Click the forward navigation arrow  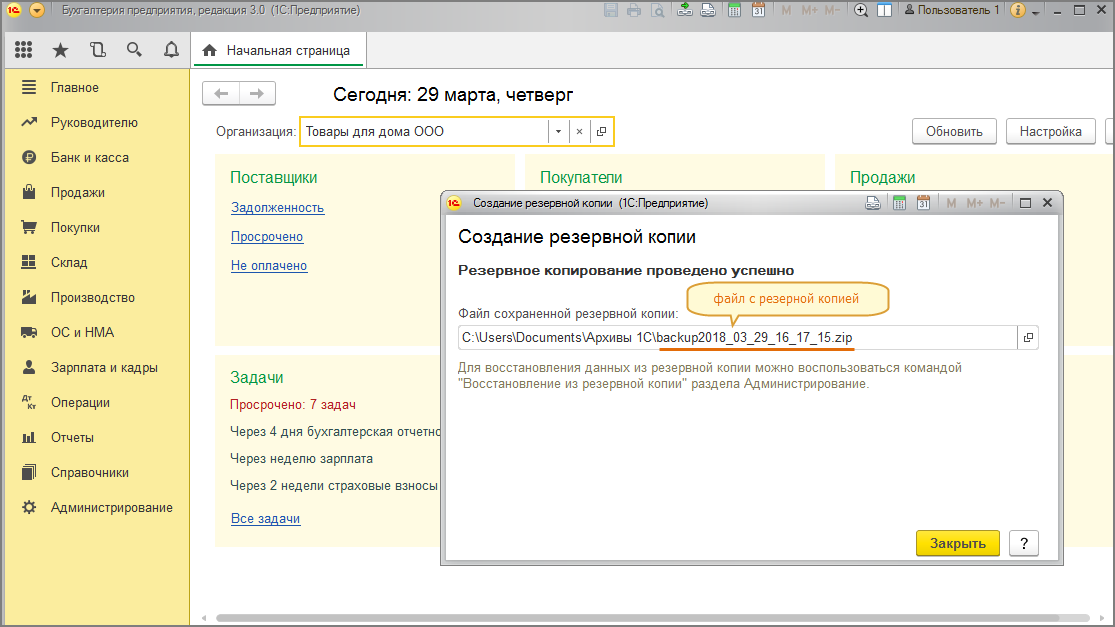(x=257, y=93)
